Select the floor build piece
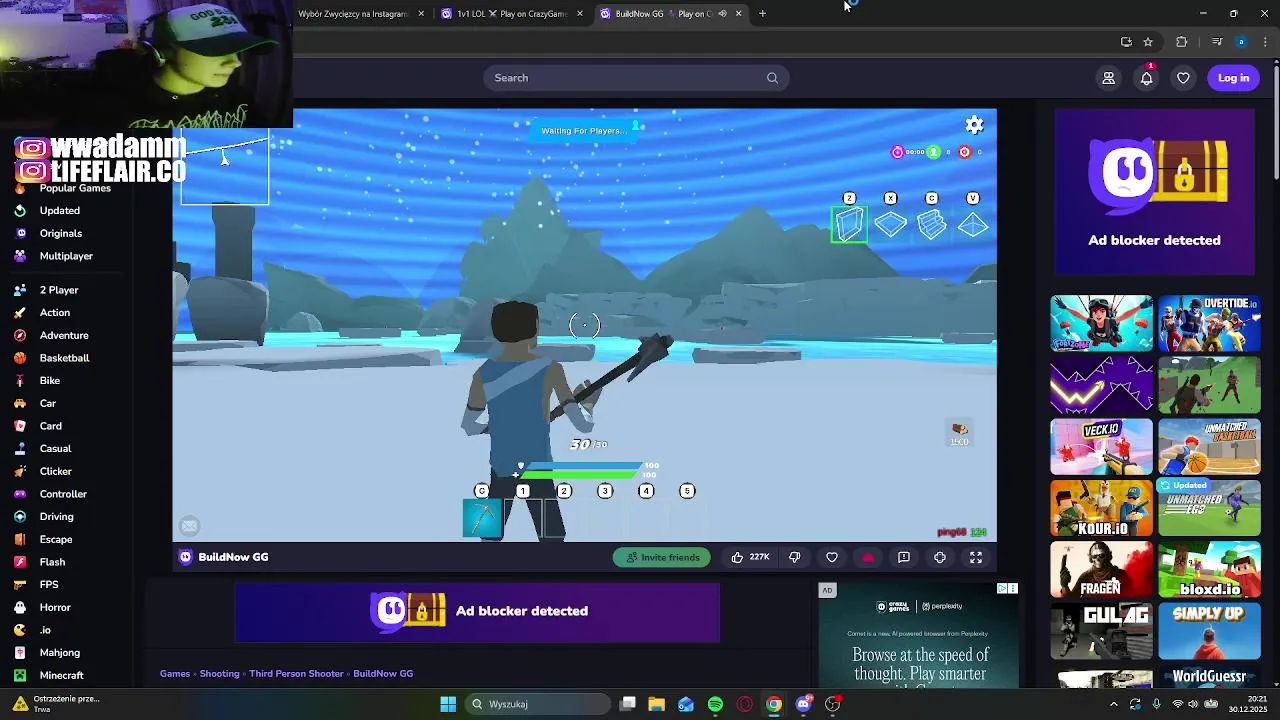Screen dimensions: 1280x720 coord(890,224)
